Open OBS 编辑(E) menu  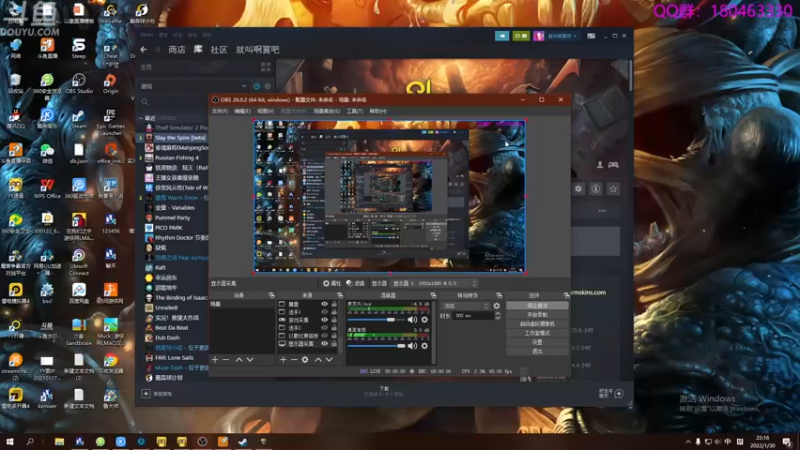tap(242, 111)
